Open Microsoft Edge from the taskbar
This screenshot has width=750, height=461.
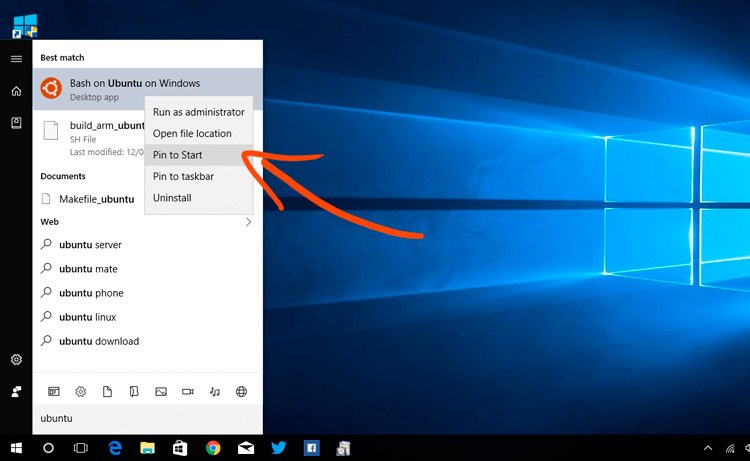(x=114, y=449)
